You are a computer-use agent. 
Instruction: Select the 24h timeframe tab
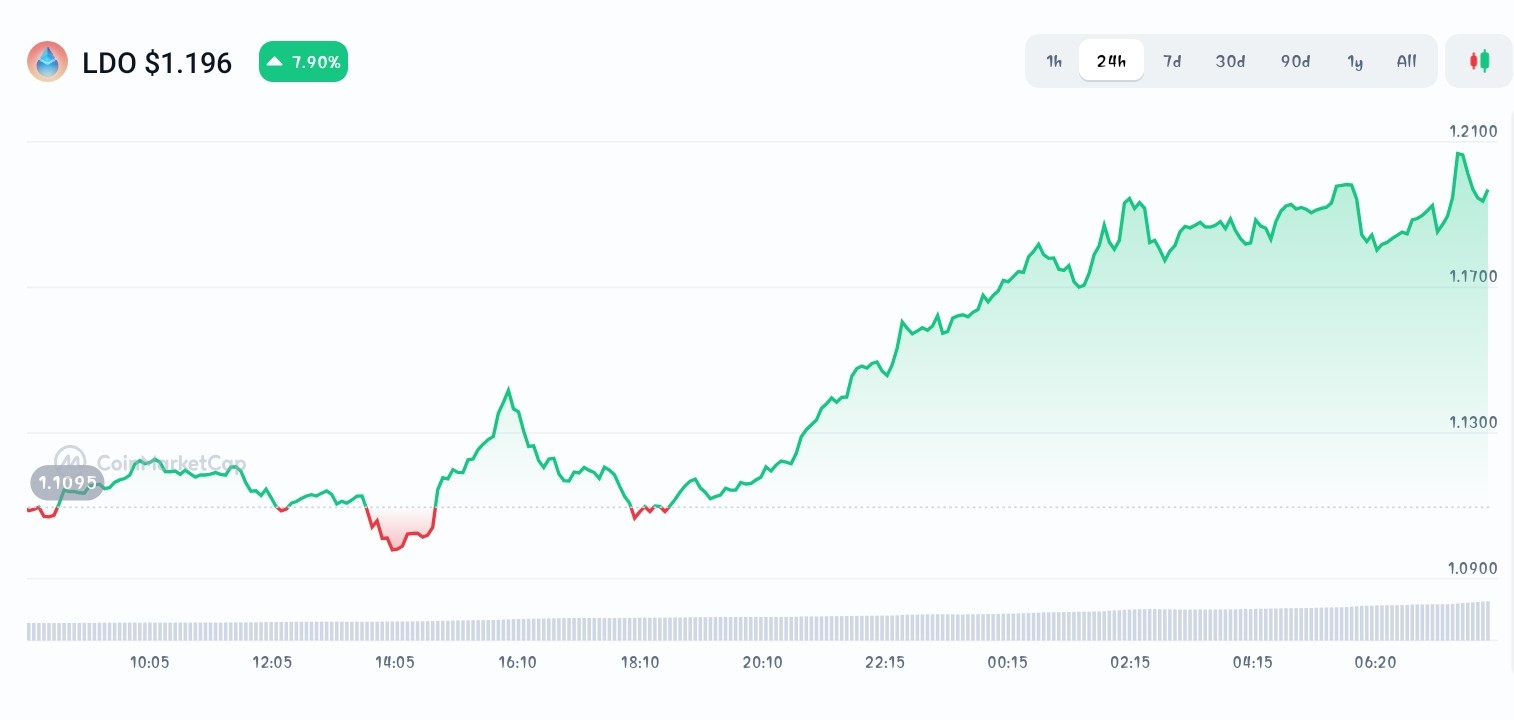1111,61
